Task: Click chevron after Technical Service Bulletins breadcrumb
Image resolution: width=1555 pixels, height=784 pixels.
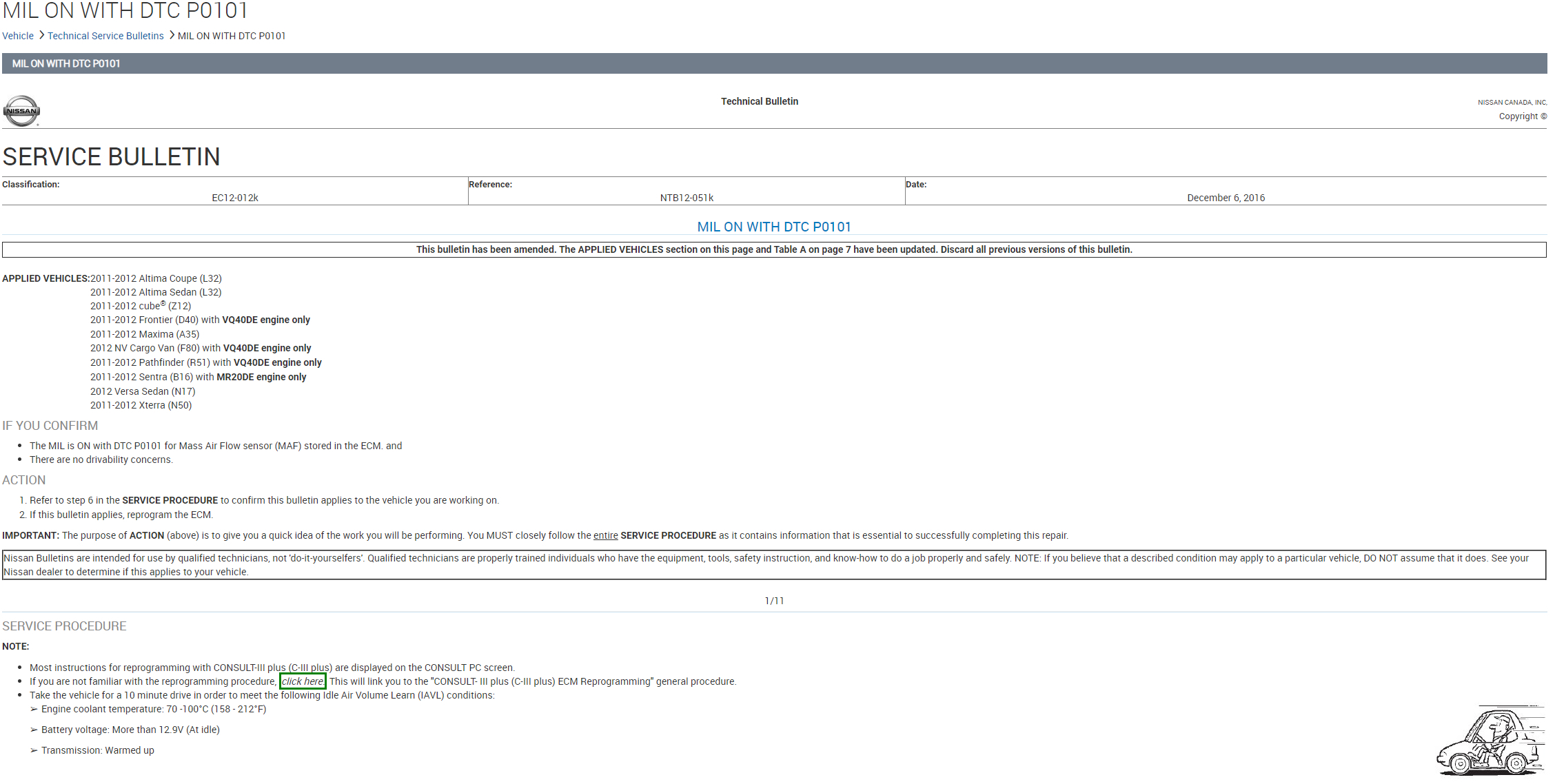Action: point(172,35)
